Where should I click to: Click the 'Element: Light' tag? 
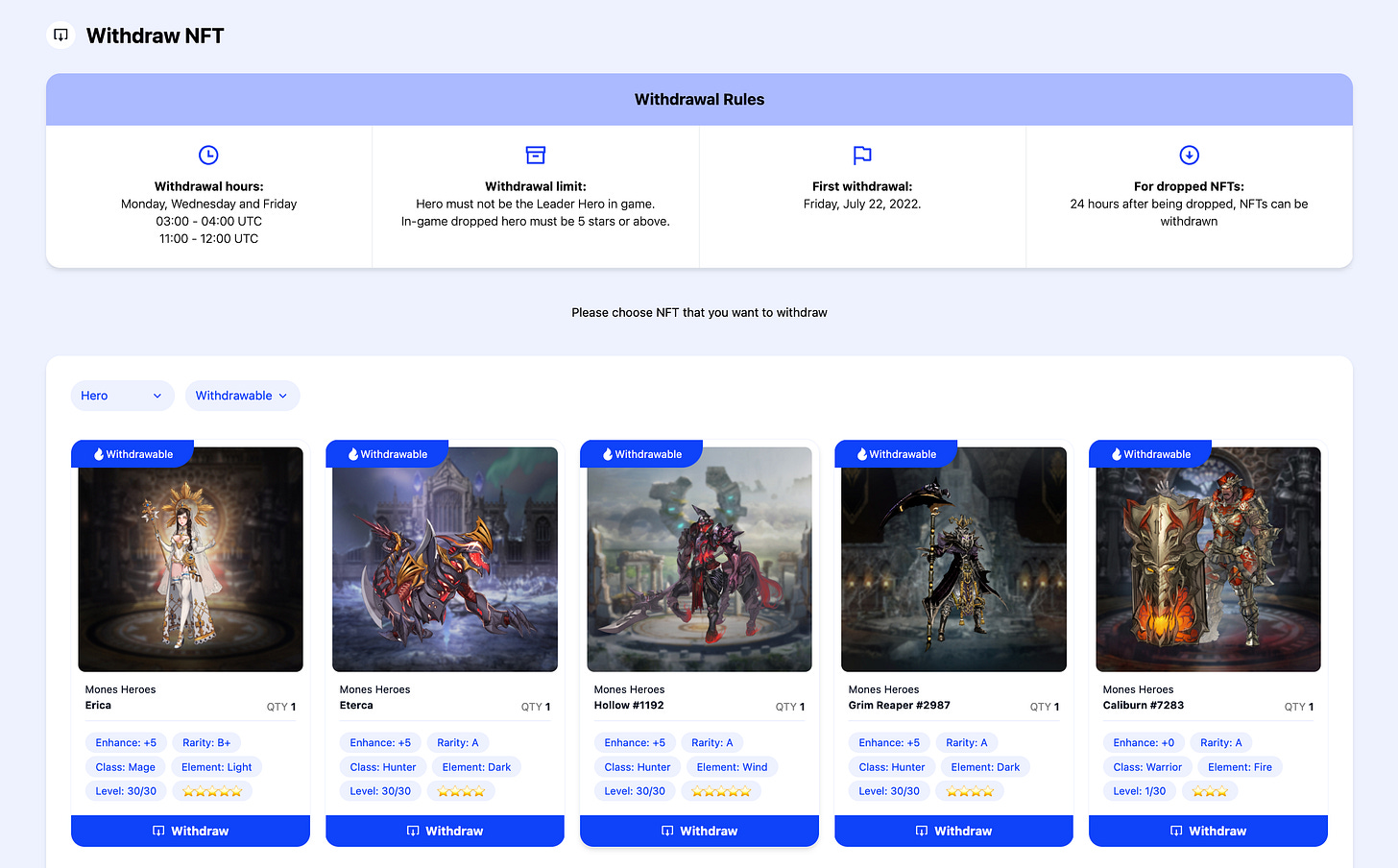click(216, 767)
